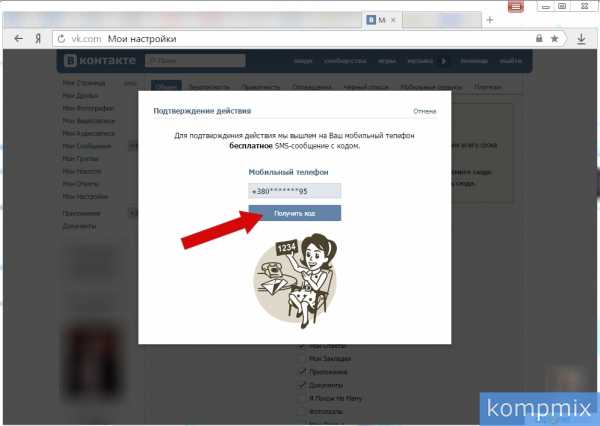Toggle the Документы checkbox in the list
This screenshot has height=426, width=600.
(303, 385)
